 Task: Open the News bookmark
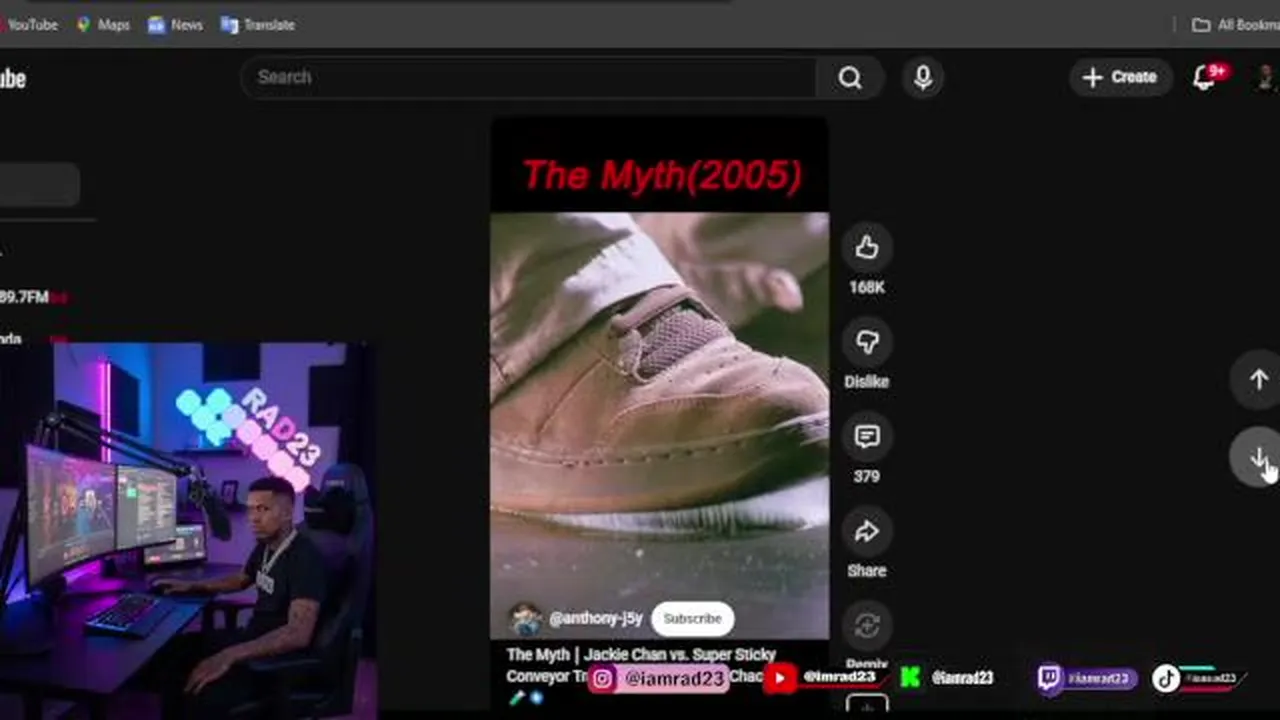[x=176, y=25]
